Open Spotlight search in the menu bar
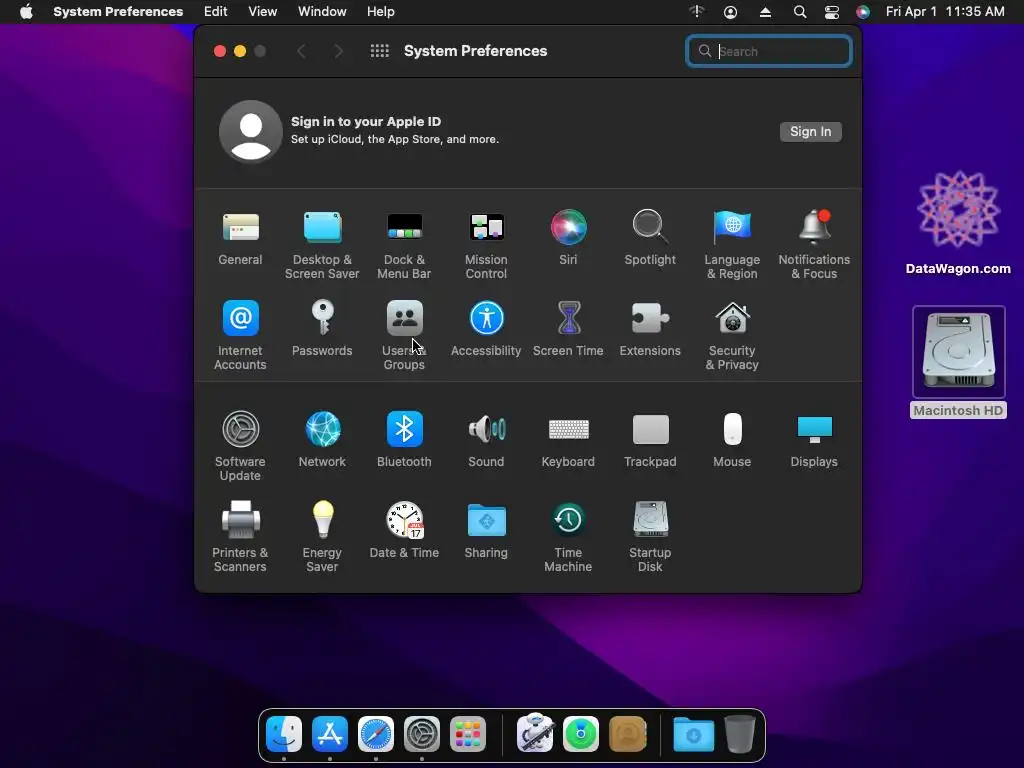Screen dimensions: 1024x768 pos(799,12)
